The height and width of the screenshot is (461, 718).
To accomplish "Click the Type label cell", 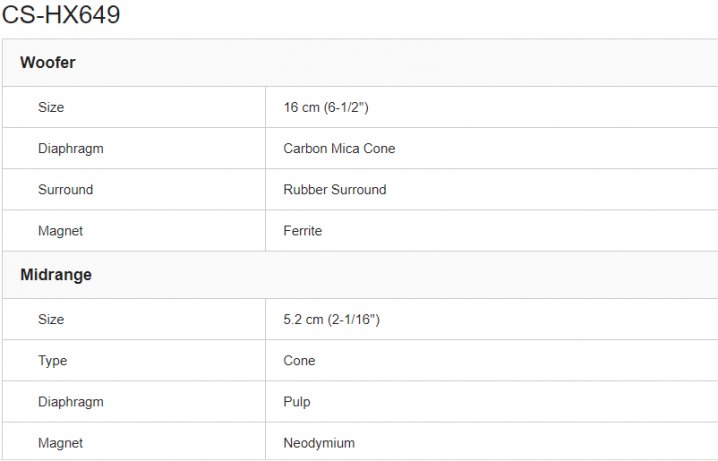I will point(134,360).
